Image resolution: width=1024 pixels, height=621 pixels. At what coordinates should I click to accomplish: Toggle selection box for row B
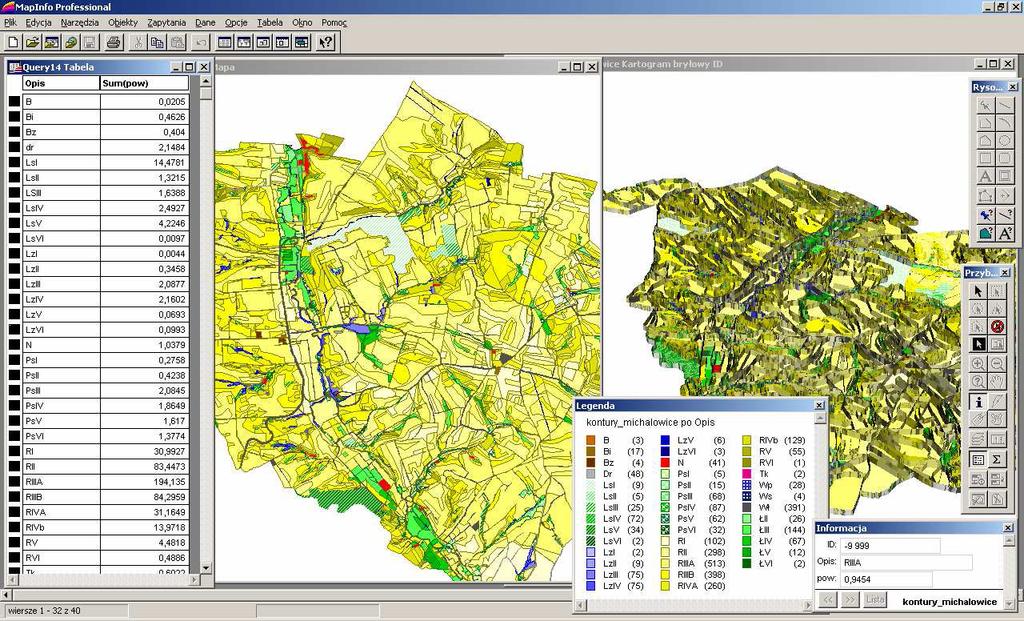[14, 102]
